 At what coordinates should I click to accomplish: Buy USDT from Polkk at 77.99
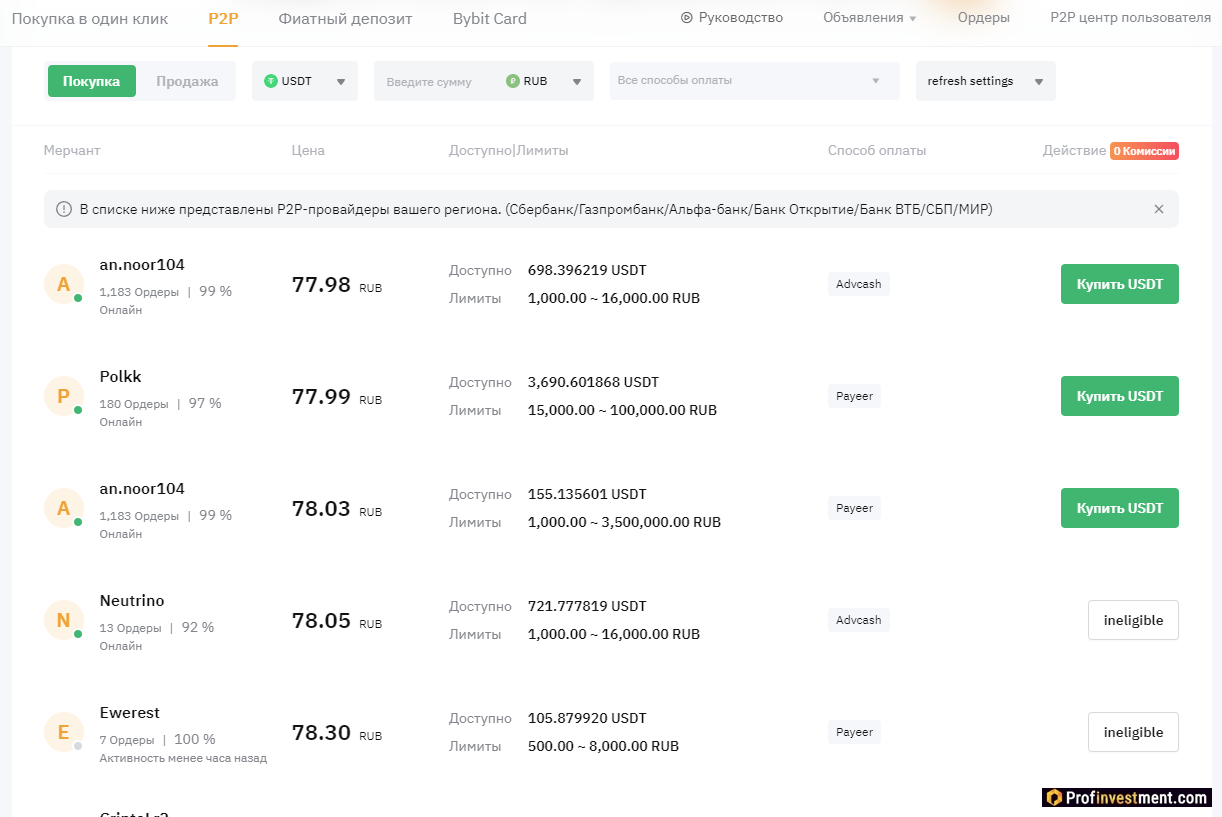1120,396
